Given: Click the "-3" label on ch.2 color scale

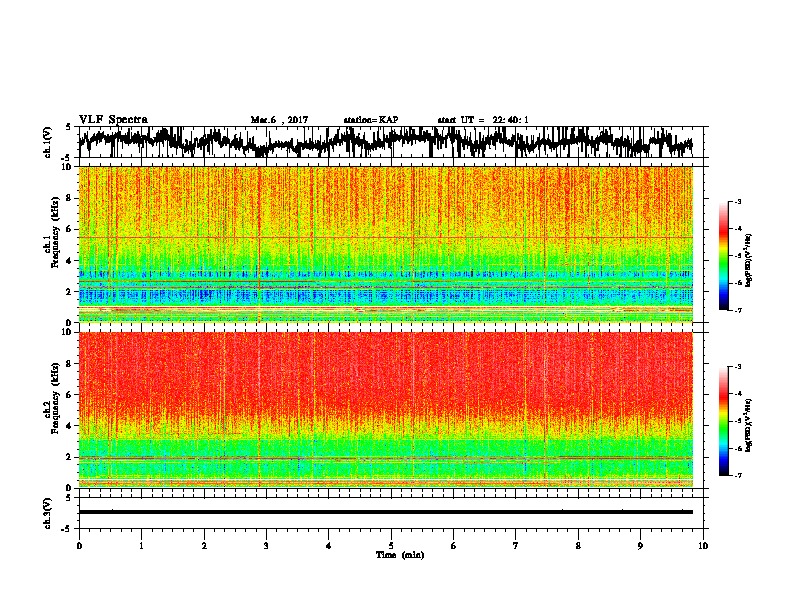Looking at the screenshot, I should click(737, 367).
